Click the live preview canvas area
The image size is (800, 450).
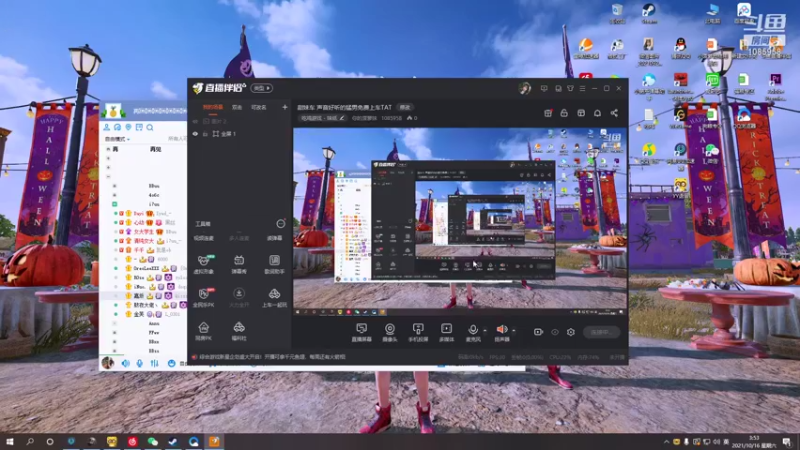click(460, 221)
